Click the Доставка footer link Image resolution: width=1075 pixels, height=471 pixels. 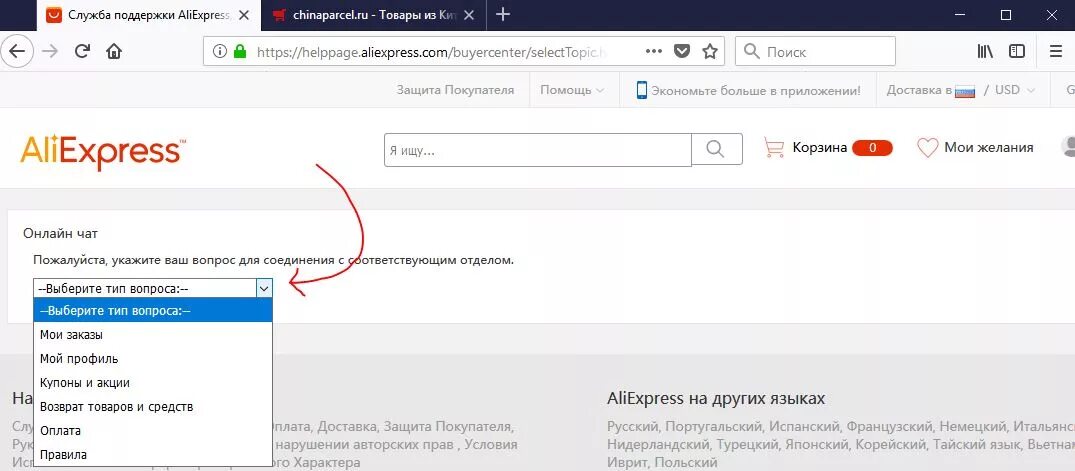[x=347, y=426]
